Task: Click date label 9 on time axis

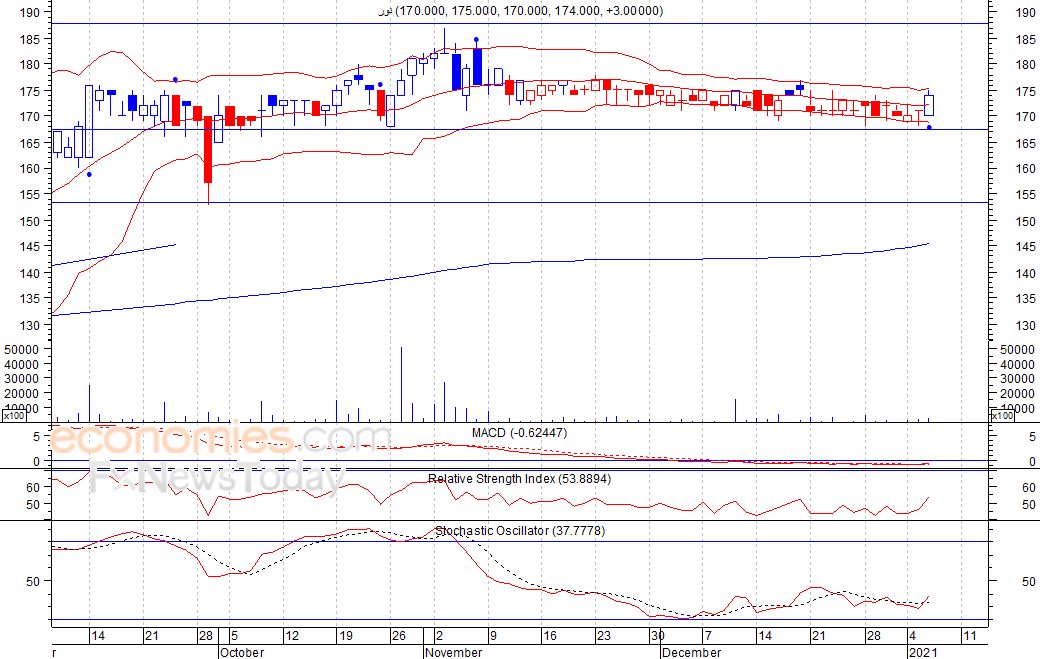Action: (493, 636)
